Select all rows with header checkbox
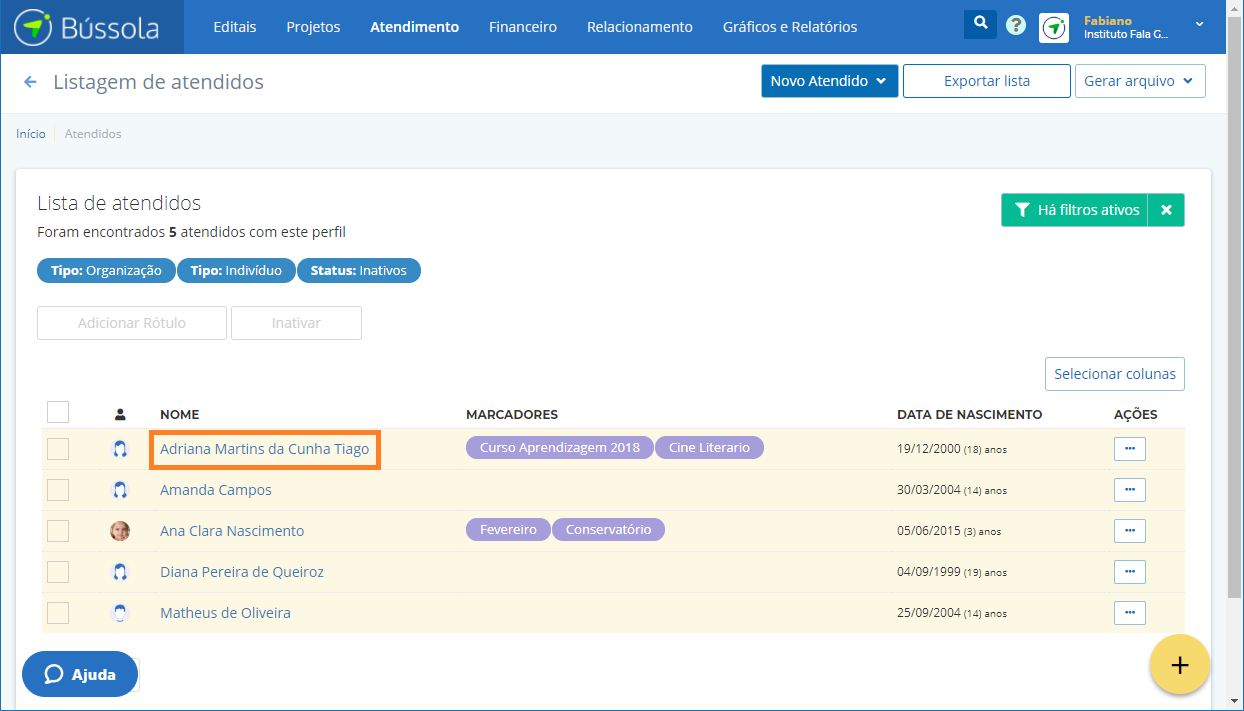This screenshot has height=711, width=1244. [x=58, y=412]
